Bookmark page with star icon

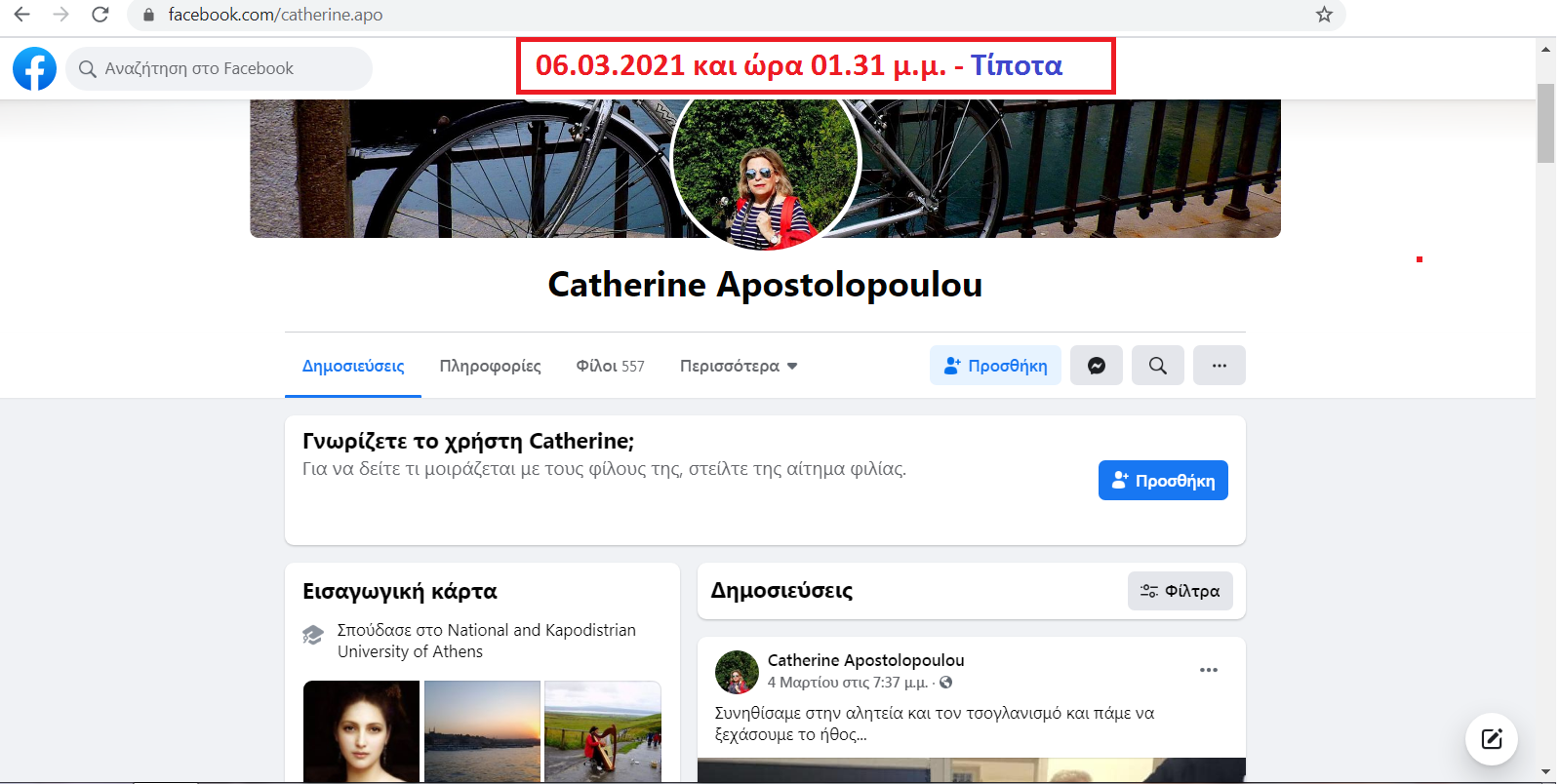coord(1324,15)
